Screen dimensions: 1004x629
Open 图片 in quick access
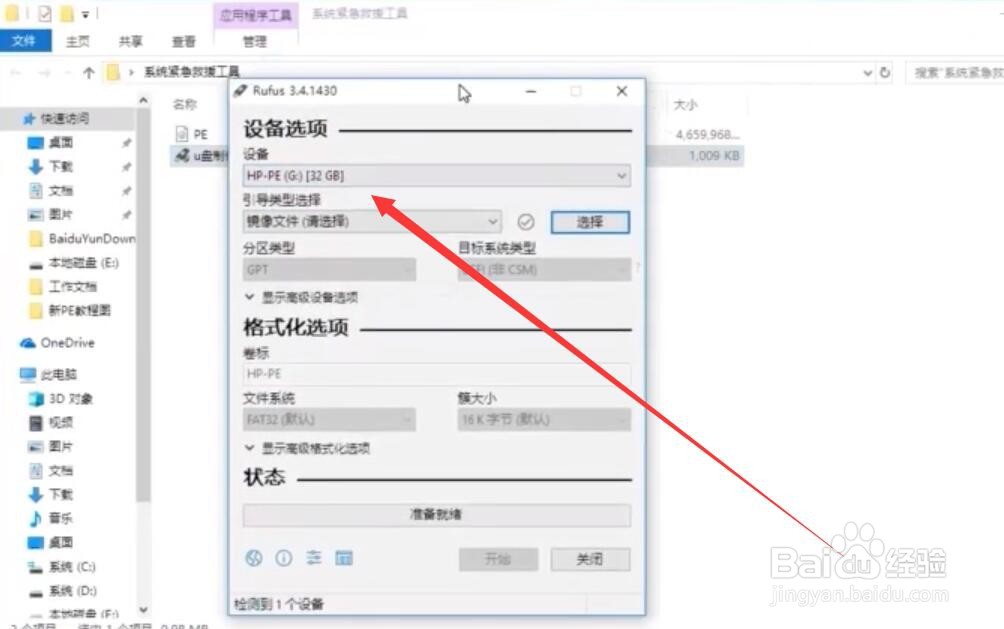[x=60, y=215]
